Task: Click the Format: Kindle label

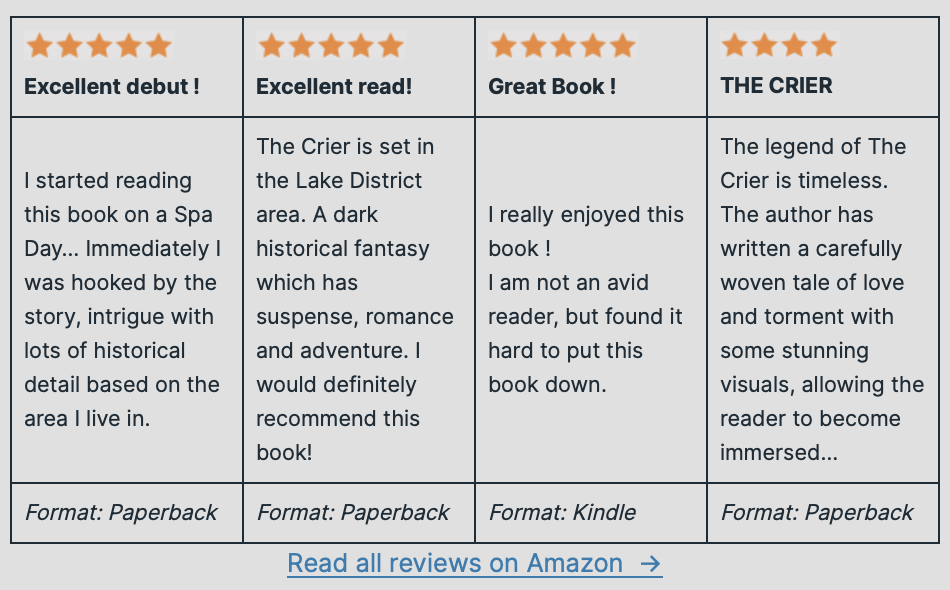Action: pyautogui.click(x=562, y=513)
